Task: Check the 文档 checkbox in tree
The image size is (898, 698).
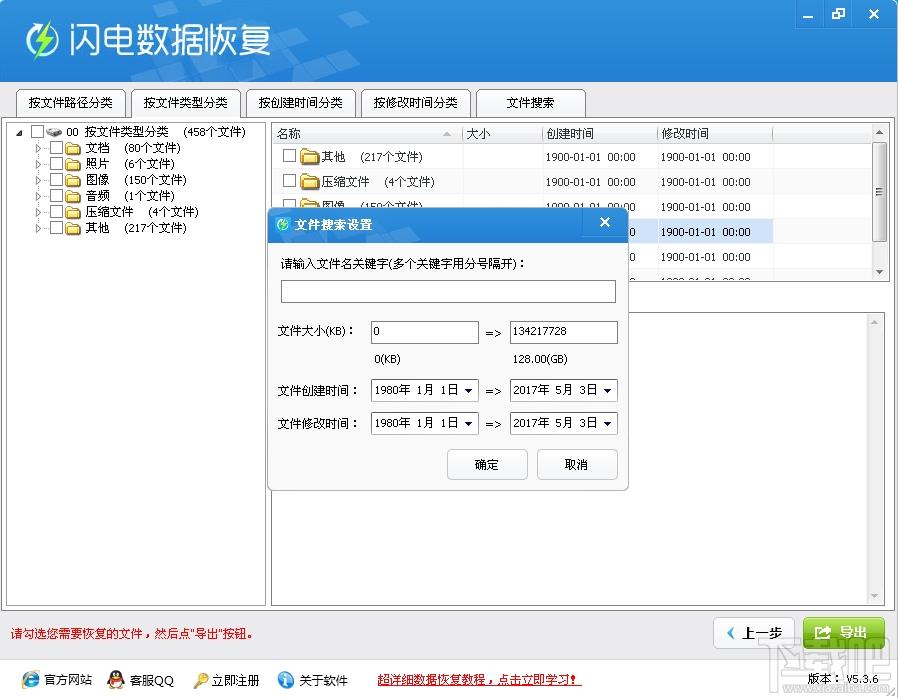Action: pos(56,148)
